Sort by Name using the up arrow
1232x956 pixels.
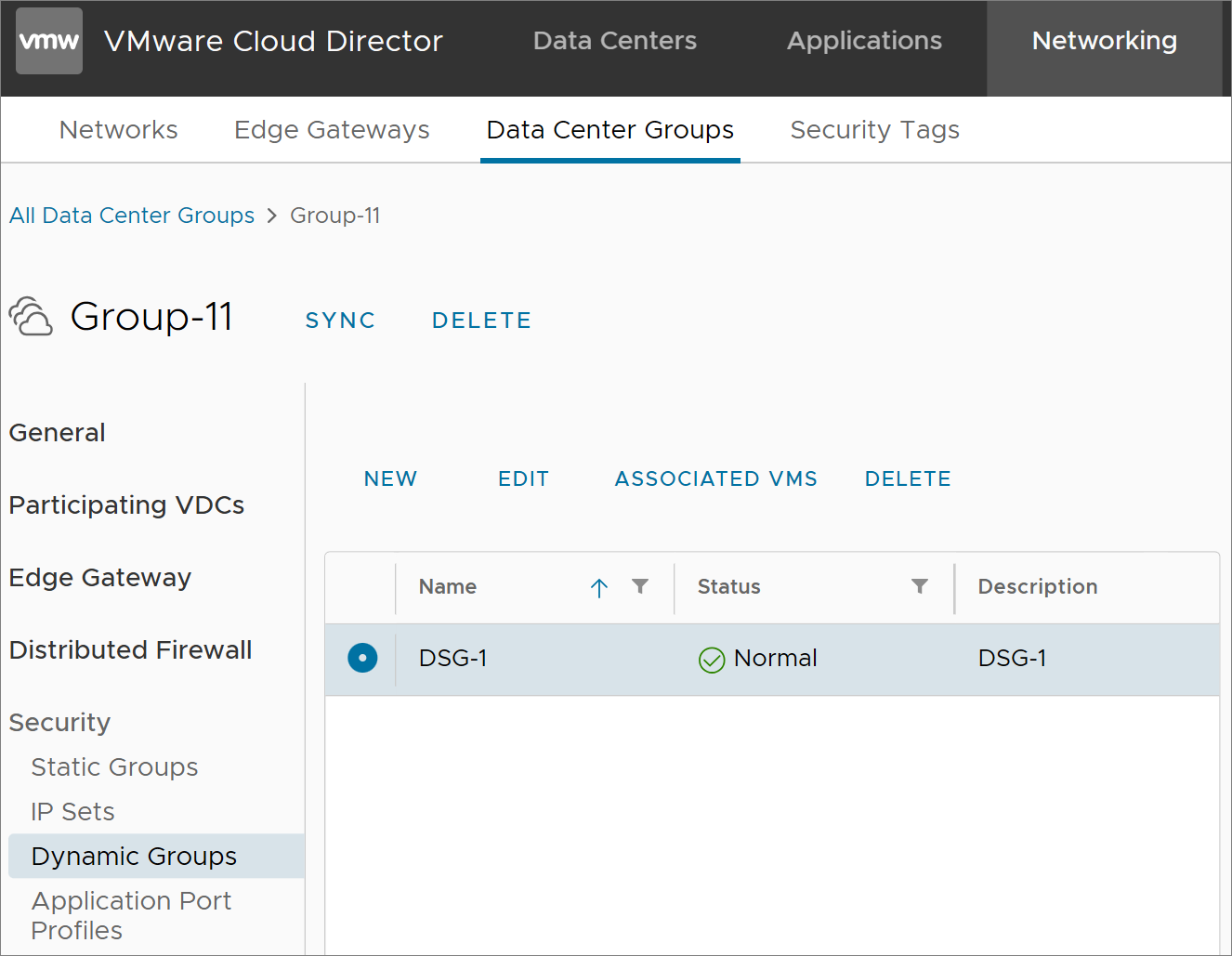[x=599, y=587]
